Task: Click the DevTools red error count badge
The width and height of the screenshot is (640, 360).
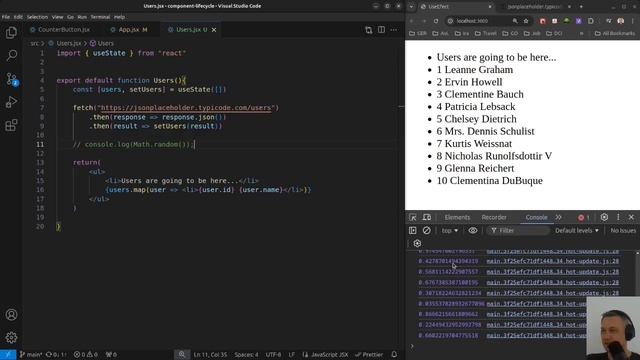Action: pyautogui.click(x=583, y=218)
